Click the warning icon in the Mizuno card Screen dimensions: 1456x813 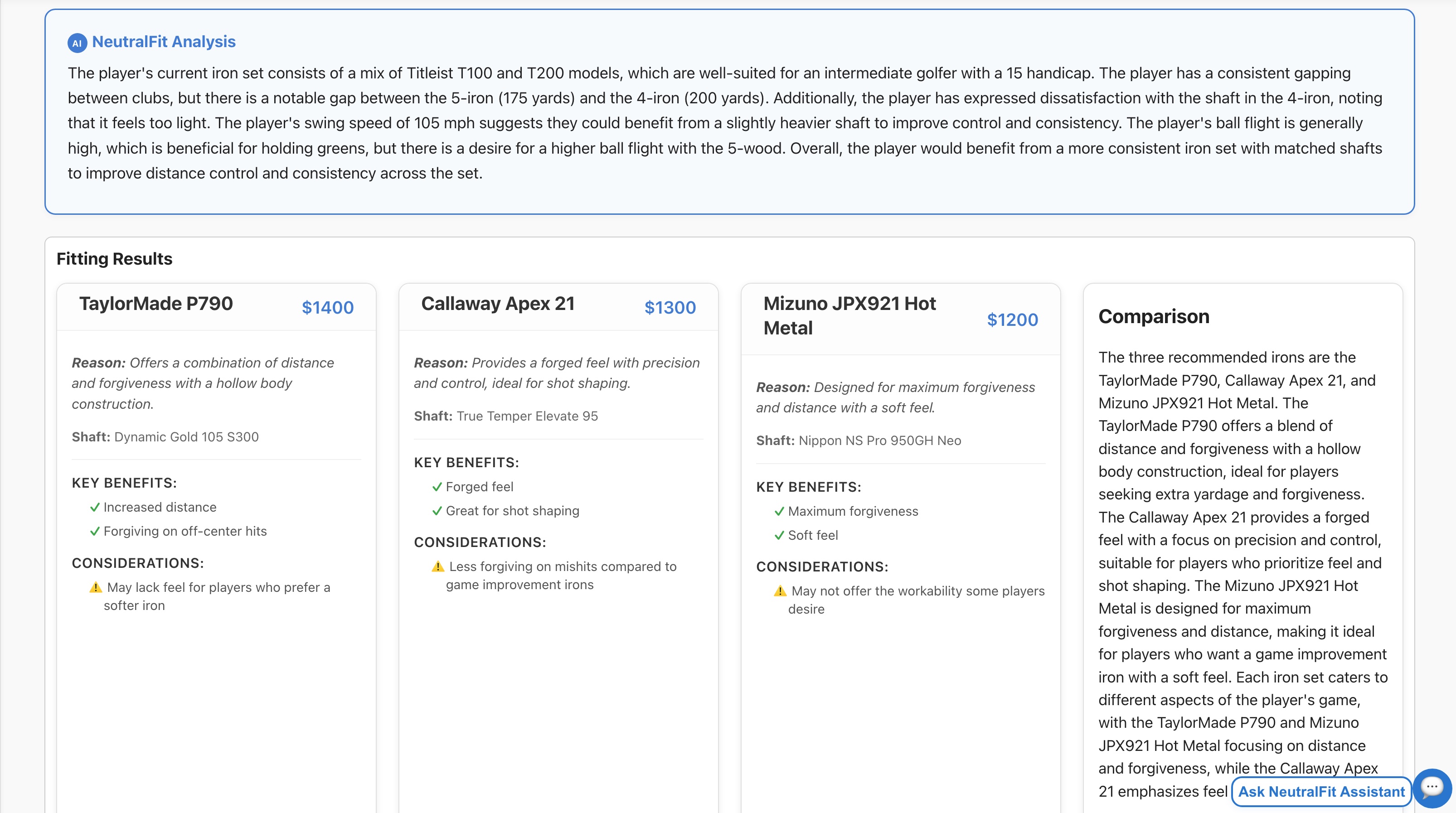pyautogui.click(x=780, y=591)
